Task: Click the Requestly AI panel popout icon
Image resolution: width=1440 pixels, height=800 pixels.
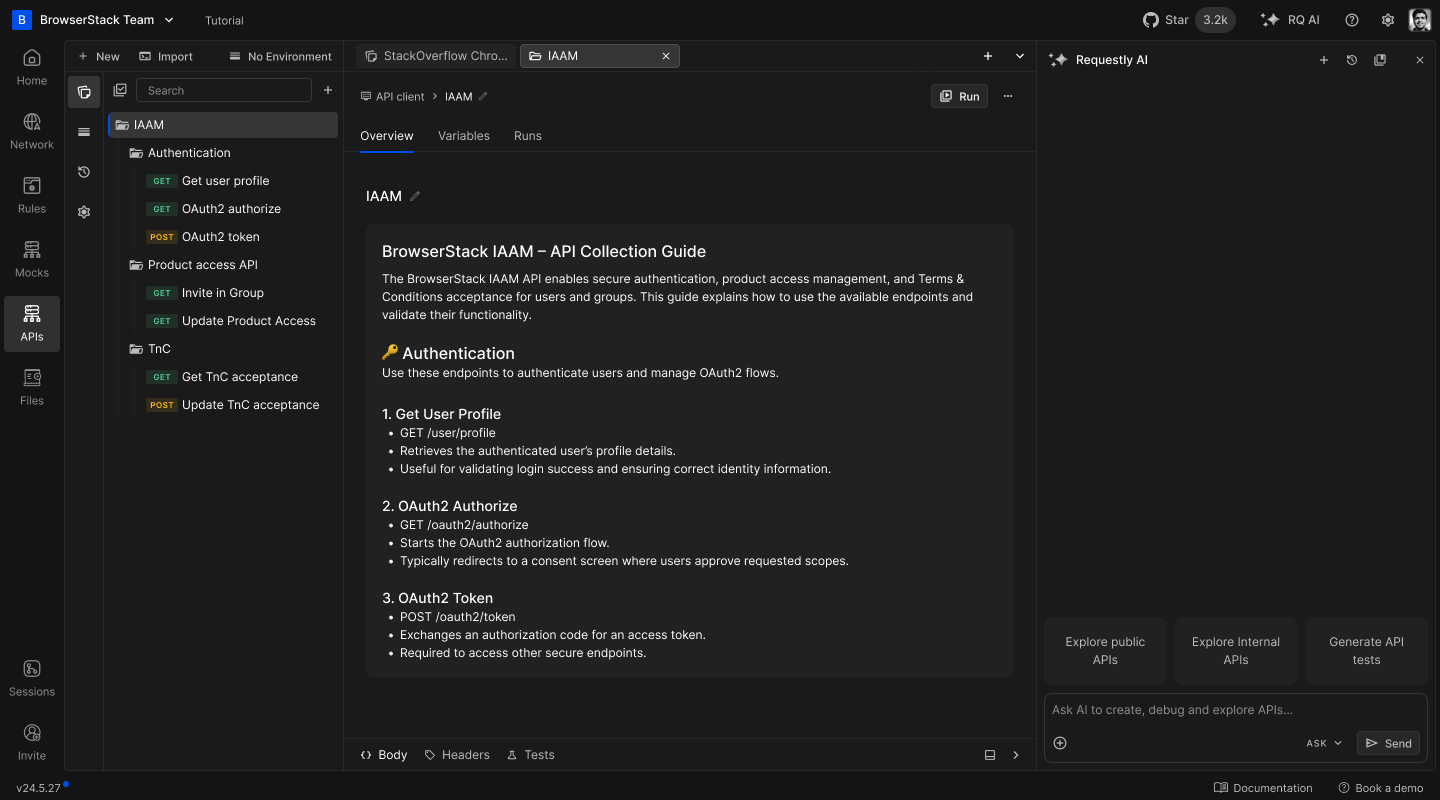Action: click(x=1380, y=60)
